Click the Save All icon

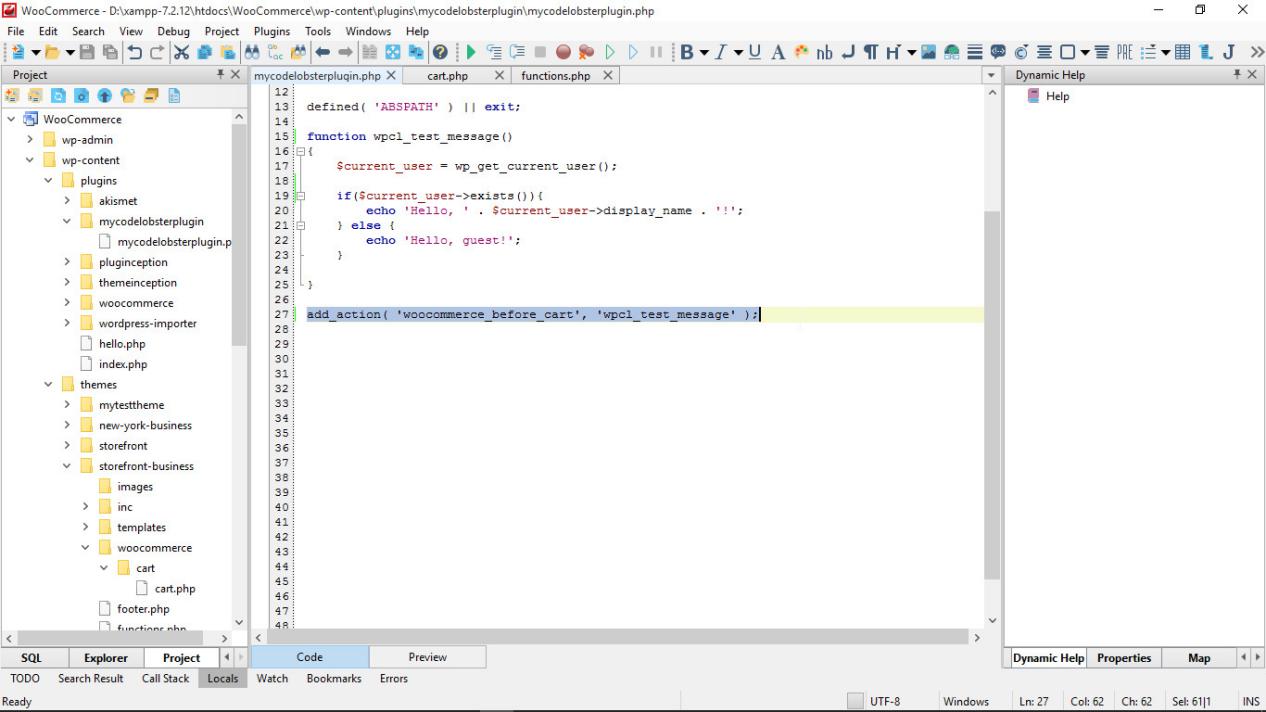coord(110,52)
